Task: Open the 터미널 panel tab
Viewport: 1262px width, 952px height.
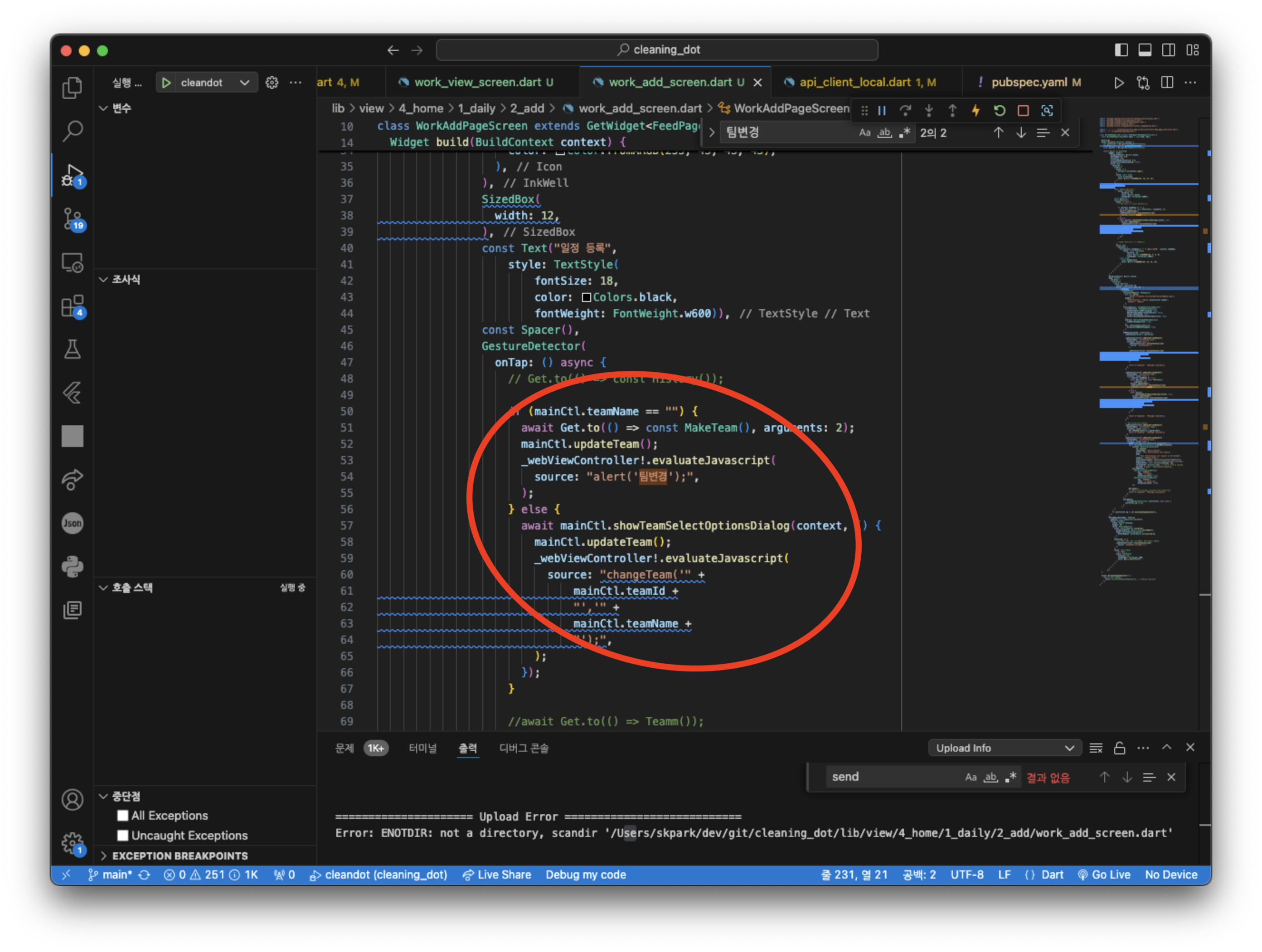Action: [x=422, y=748]
